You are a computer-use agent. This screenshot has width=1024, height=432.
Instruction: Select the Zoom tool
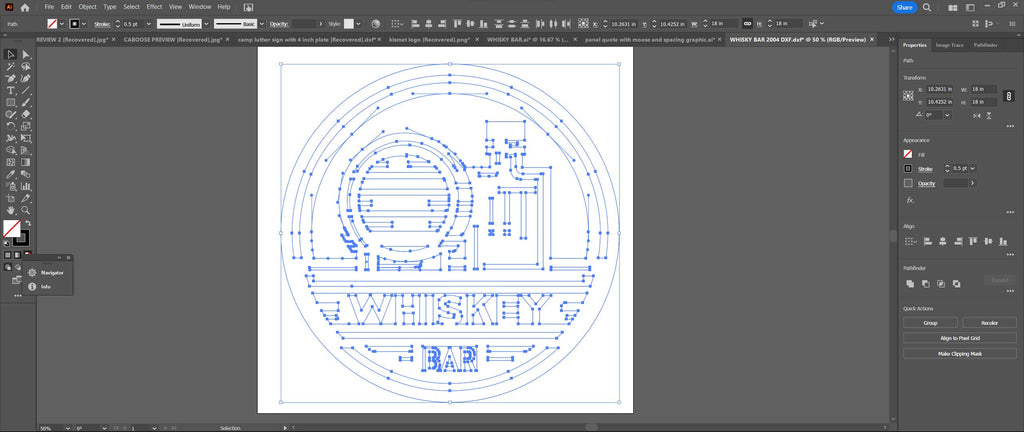point(26,210)
